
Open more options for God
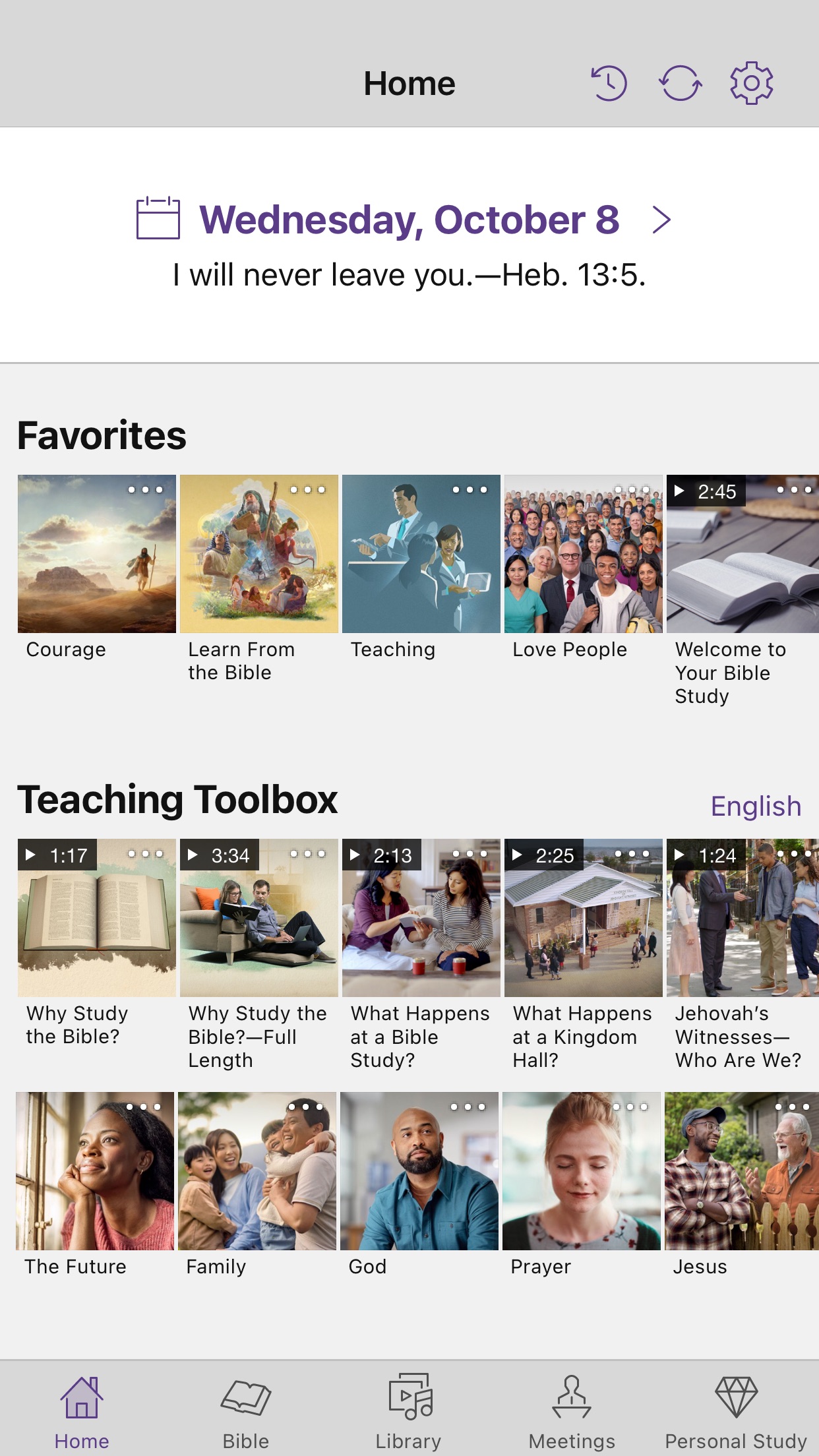(468, 1107)
